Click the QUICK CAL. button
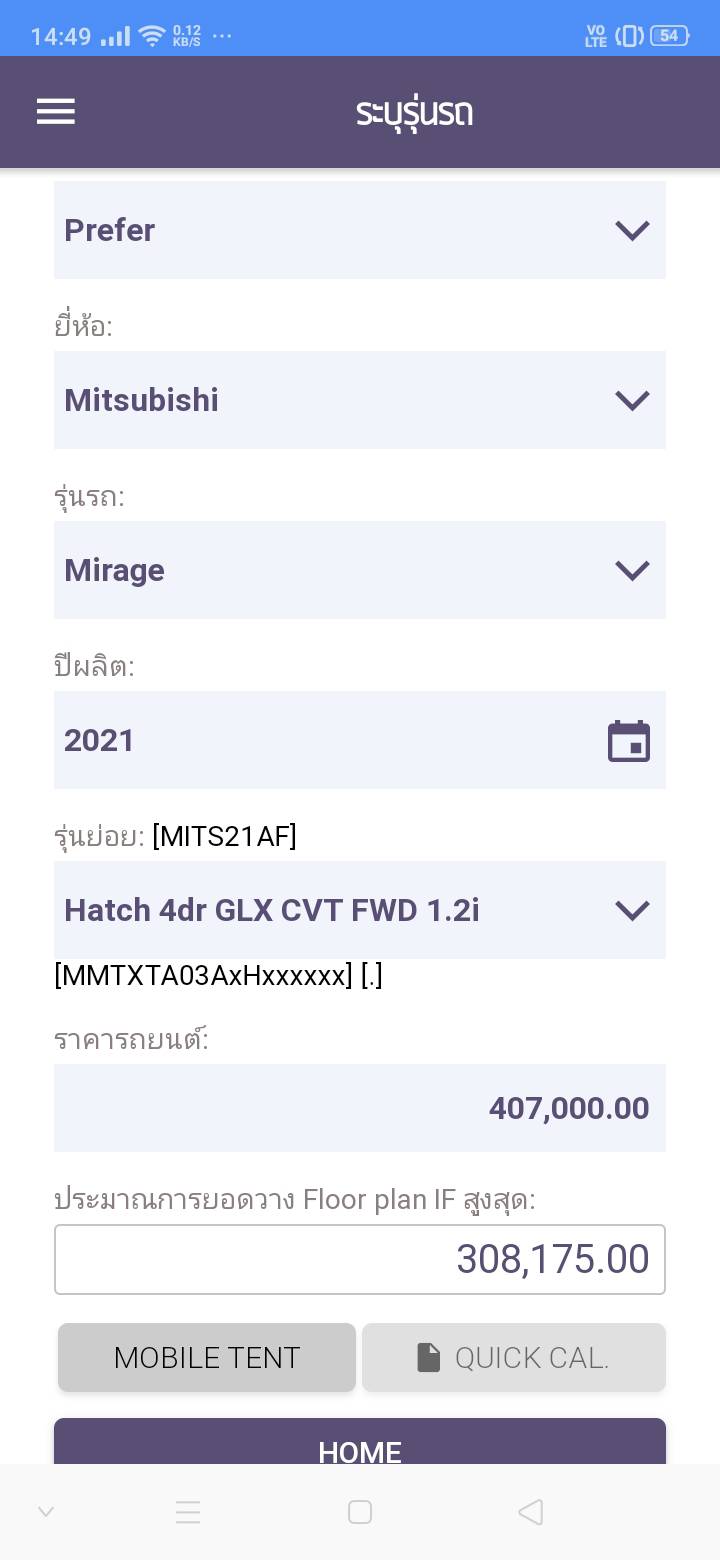Screen dimensions: 720x1560 tap(514, 1357)
